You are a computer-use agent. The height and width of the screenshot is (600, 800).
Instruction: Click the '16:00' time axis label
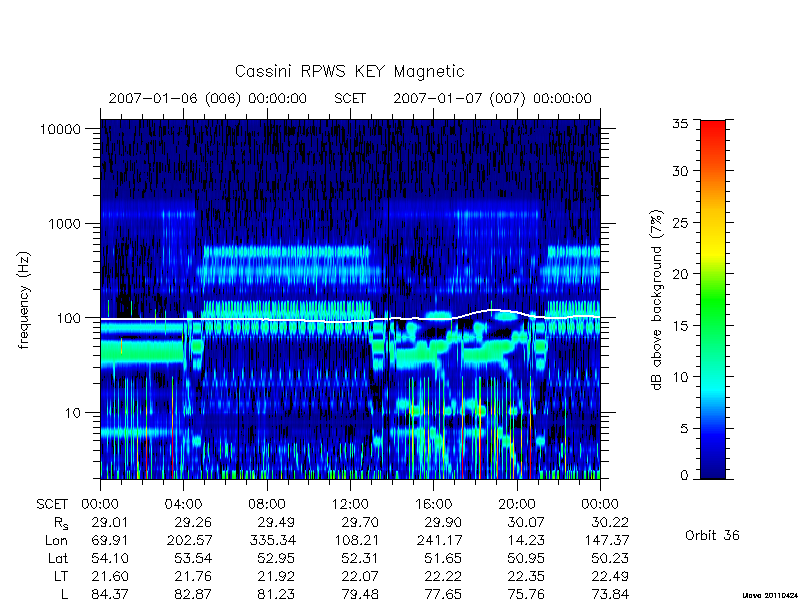tap(433, 505)
